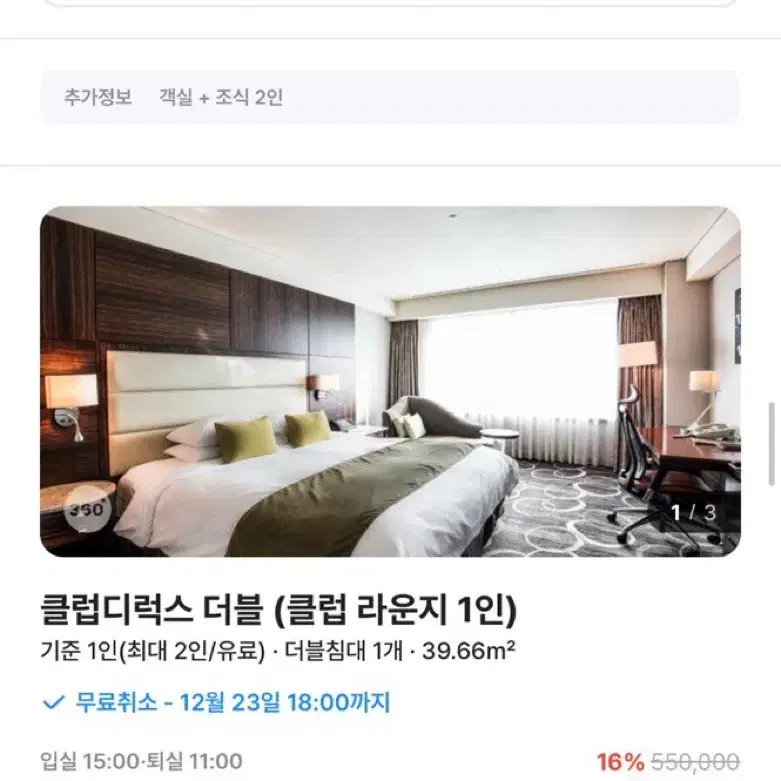Click the room details line with 39.66m²

tap(277, 651)
